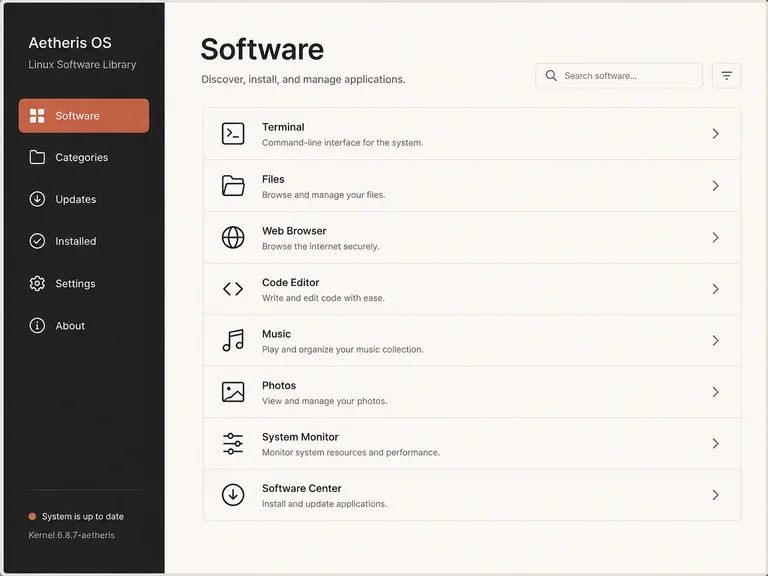Click 'Monitor system resources and performance.' description
768x576 pixels.
coord(351,452)
